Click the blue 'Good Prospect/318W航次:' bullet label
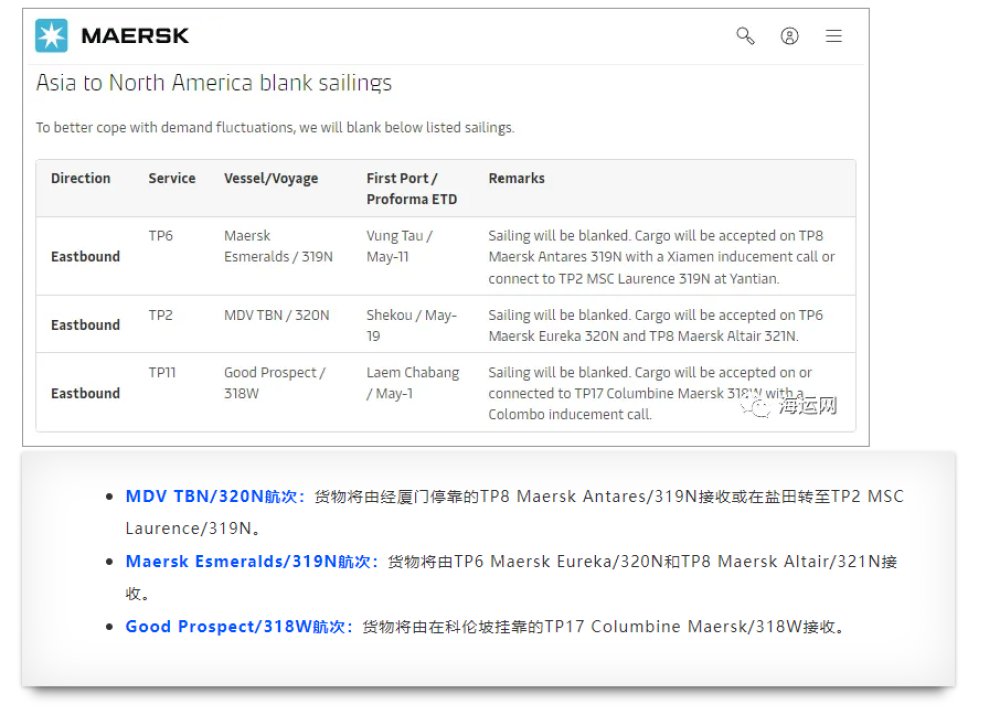 [239, 626]
